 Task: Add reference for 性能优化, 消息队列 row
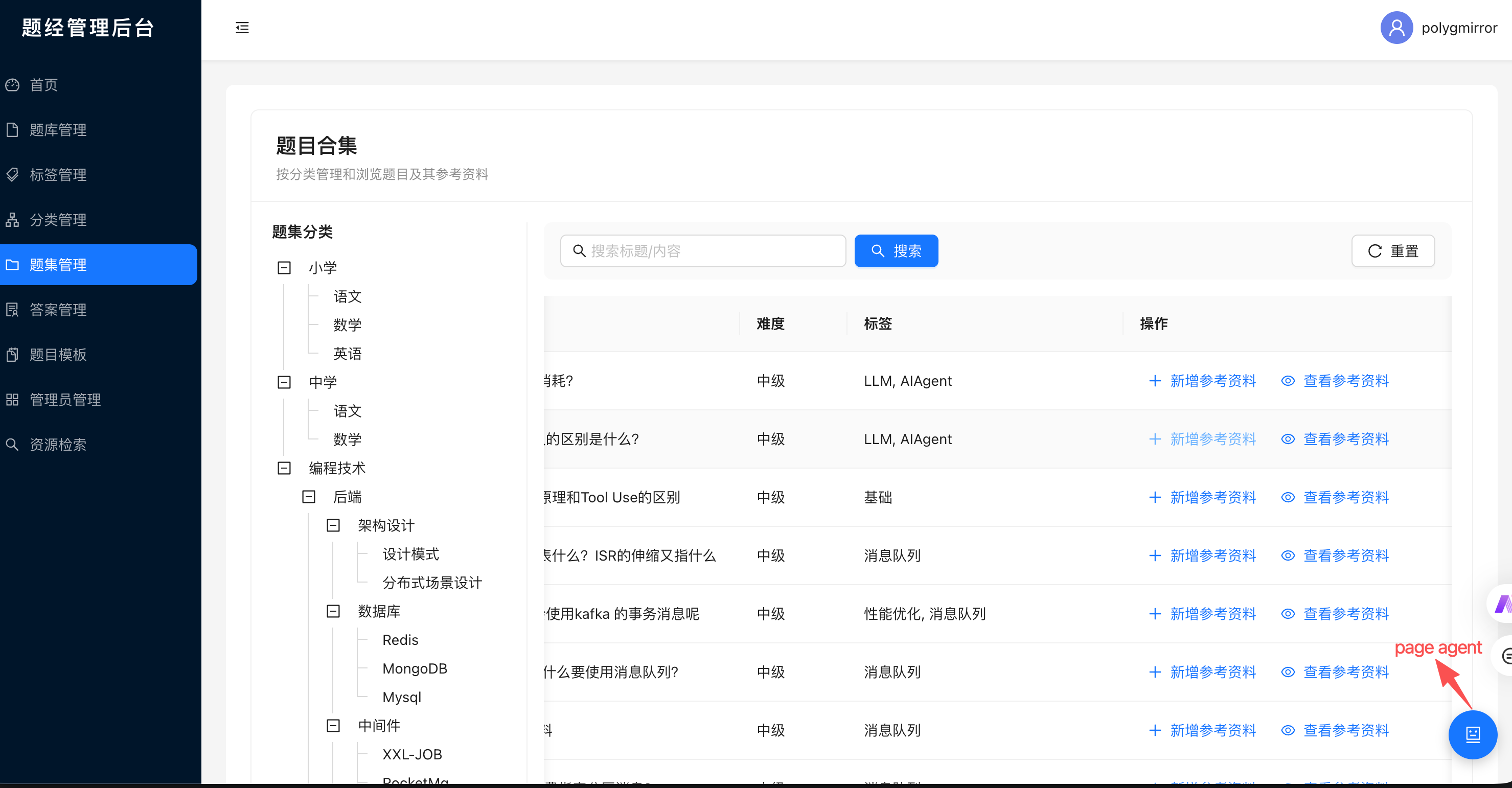click(x=1202, y=614)
